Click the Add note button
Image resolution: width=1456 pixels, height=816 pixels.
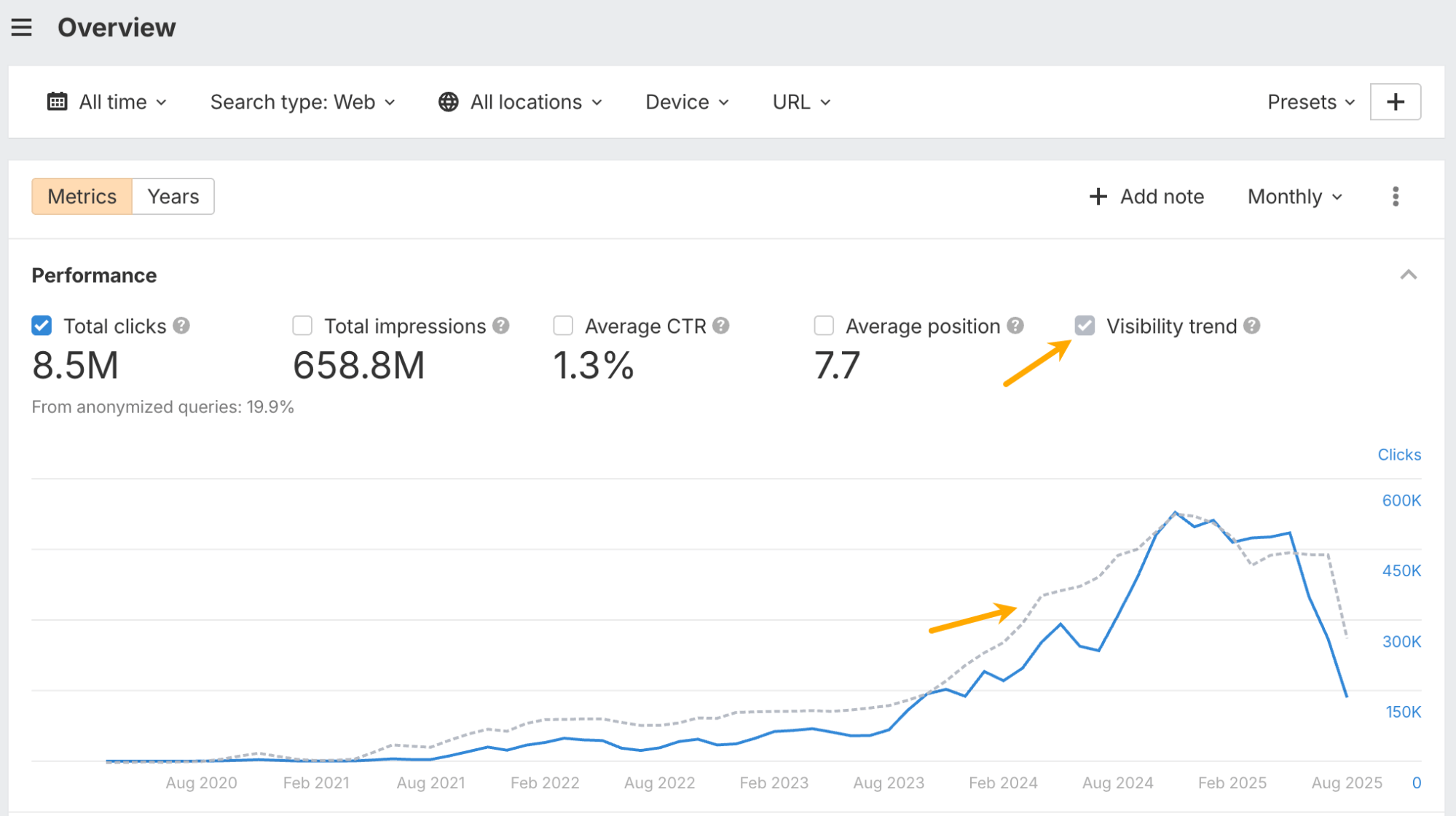(1146, 197)
